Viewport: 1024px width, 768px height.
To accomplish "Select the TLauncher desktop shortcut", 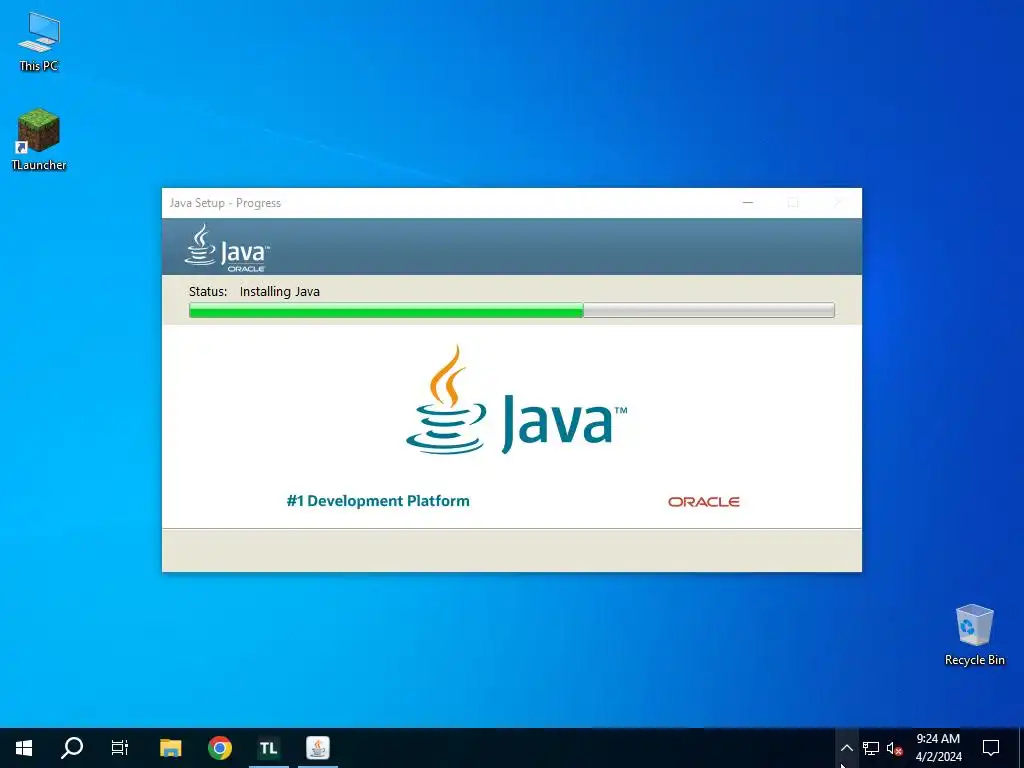I will (x=39, y=140).
